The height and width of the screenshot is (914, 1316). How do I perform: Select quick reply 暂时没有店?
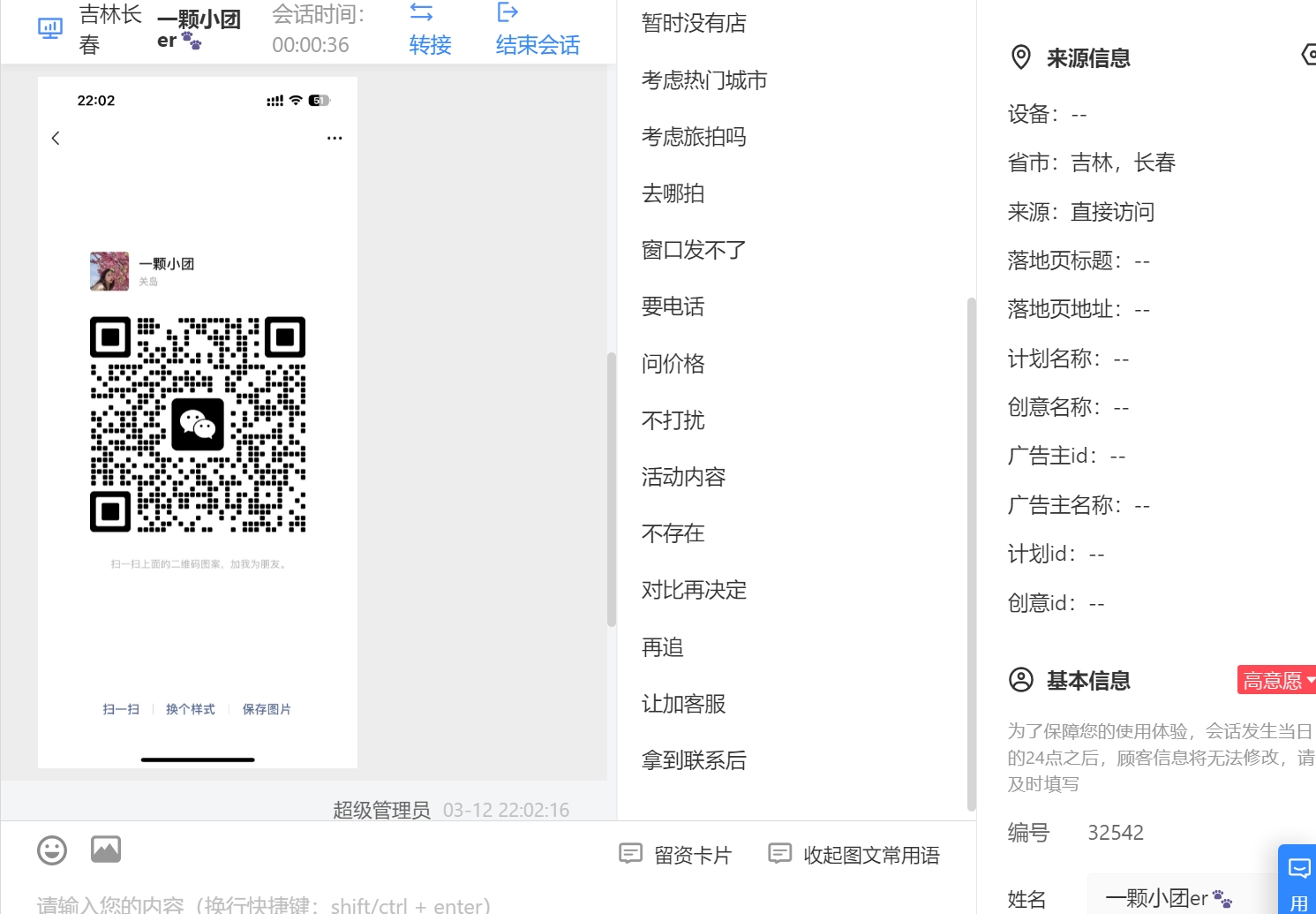pos(694,23)
